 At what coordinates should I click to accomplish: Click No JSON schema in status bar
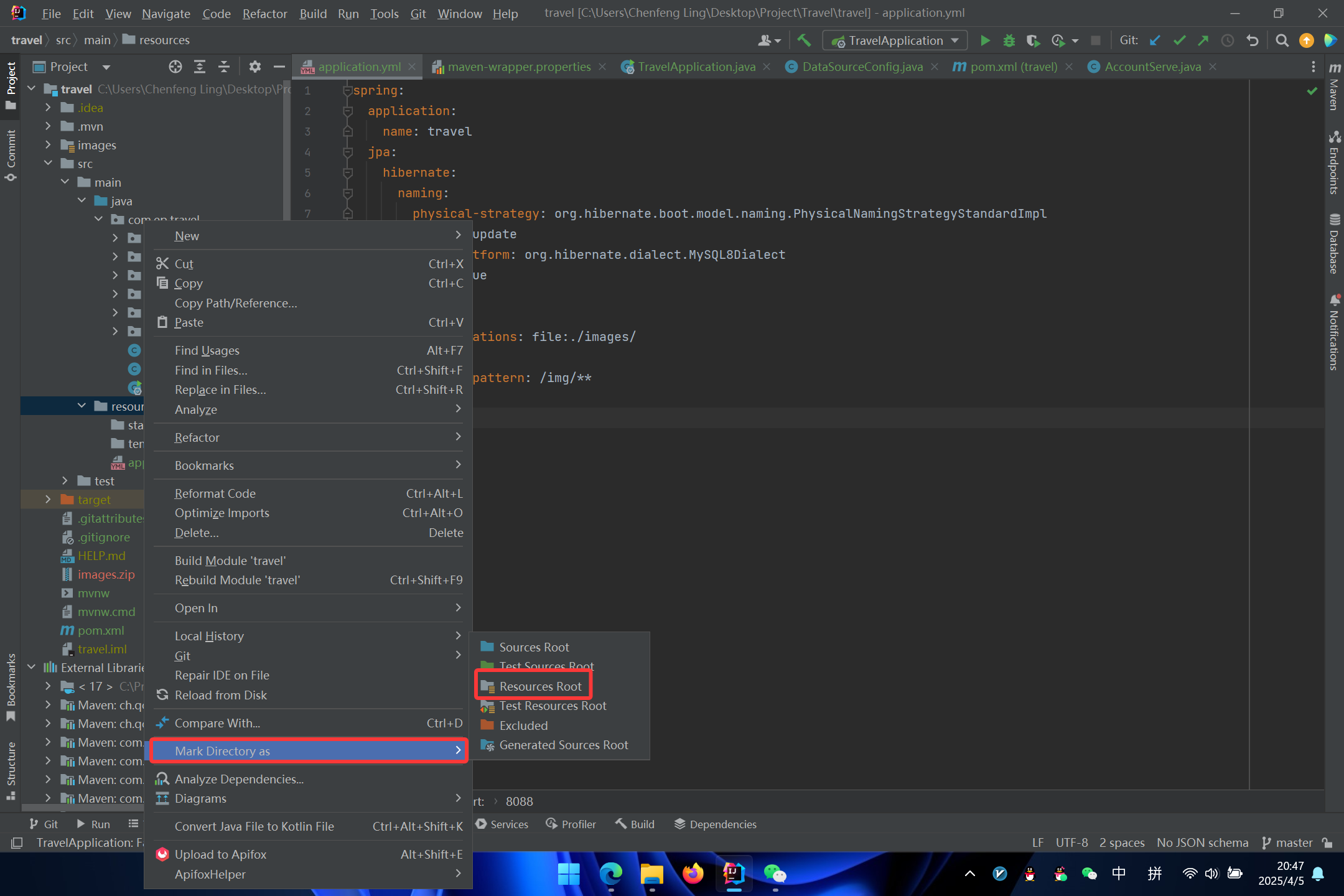point(1202,842)
